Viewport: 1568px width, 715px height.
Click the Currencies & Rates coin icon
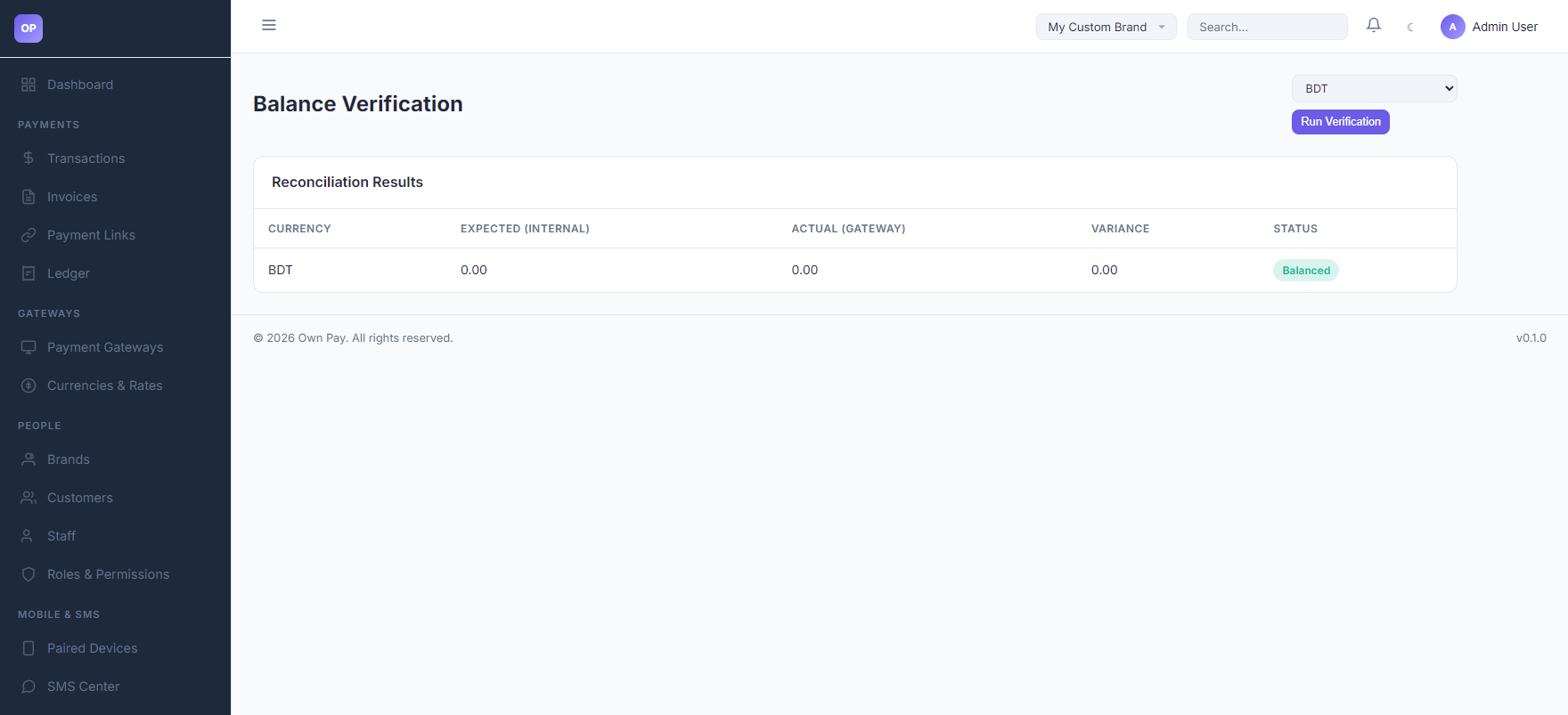click(x=29, y=386)
